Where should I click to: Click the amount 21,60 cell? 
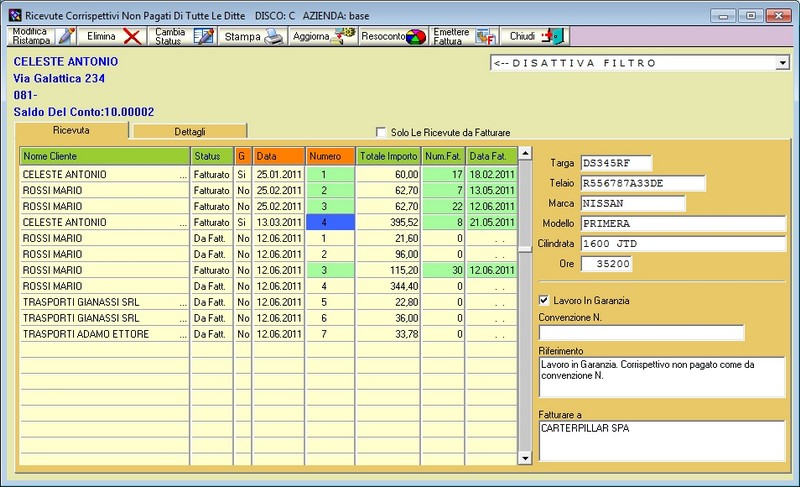[388, 238]
